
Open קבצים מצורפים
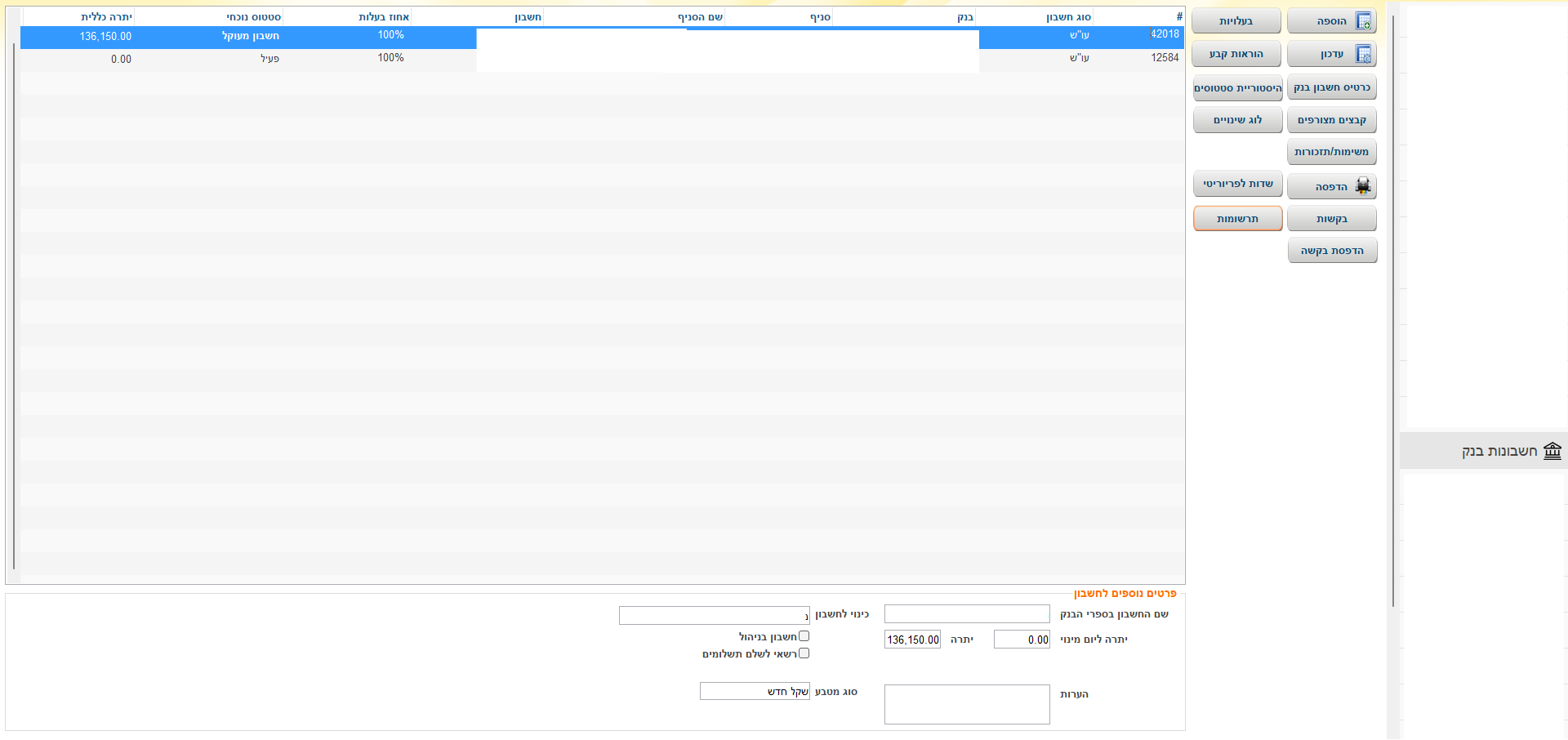(x=1332, y=120)
